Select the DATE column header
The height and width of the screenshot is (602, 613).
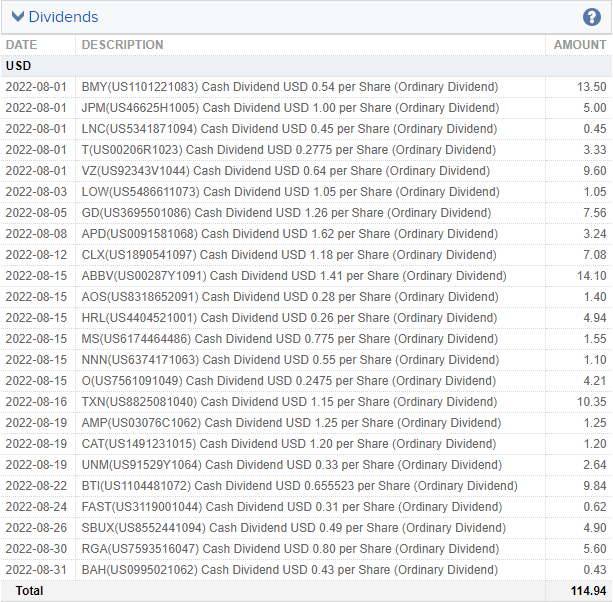22,45
